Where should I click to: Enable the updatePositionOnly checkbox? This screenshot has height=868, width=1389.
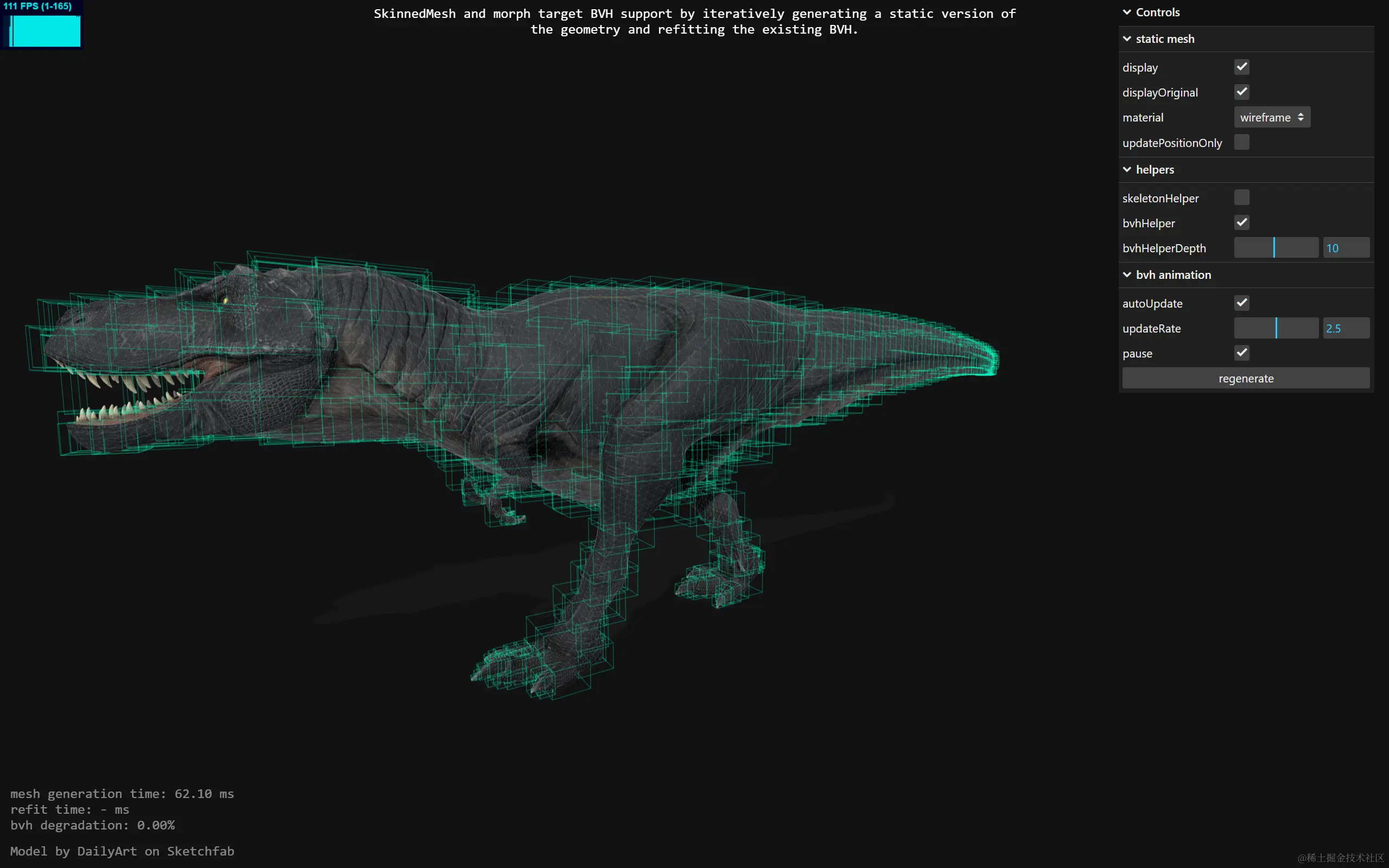click(1241, 142)
